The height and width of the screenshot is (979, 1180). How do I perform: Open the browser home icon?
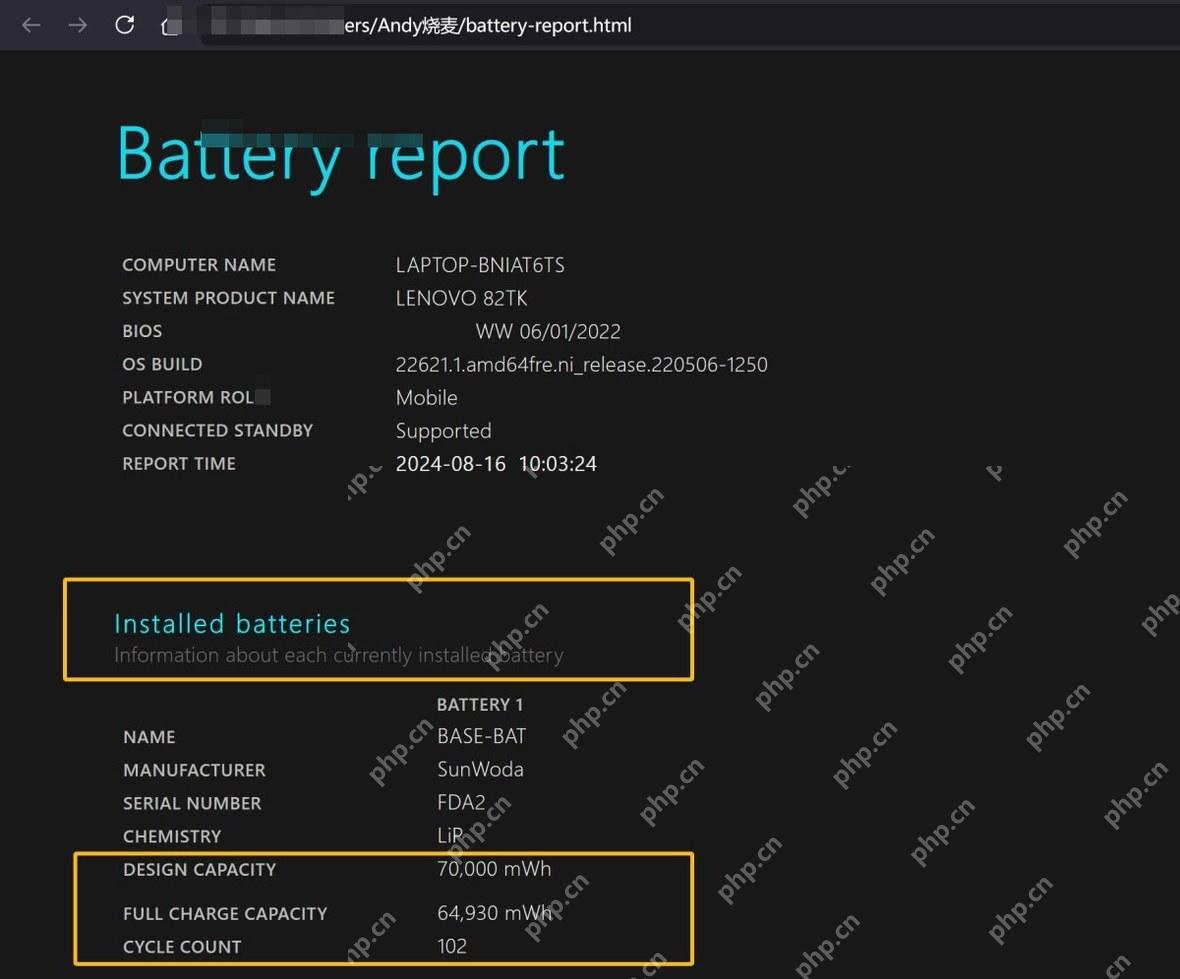(171, 26)
